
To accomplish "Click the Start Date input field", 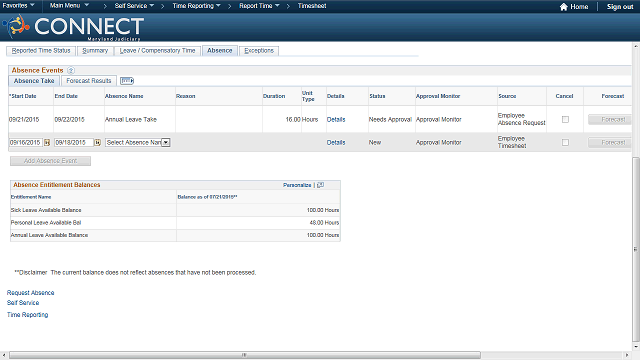I will 26,142.
